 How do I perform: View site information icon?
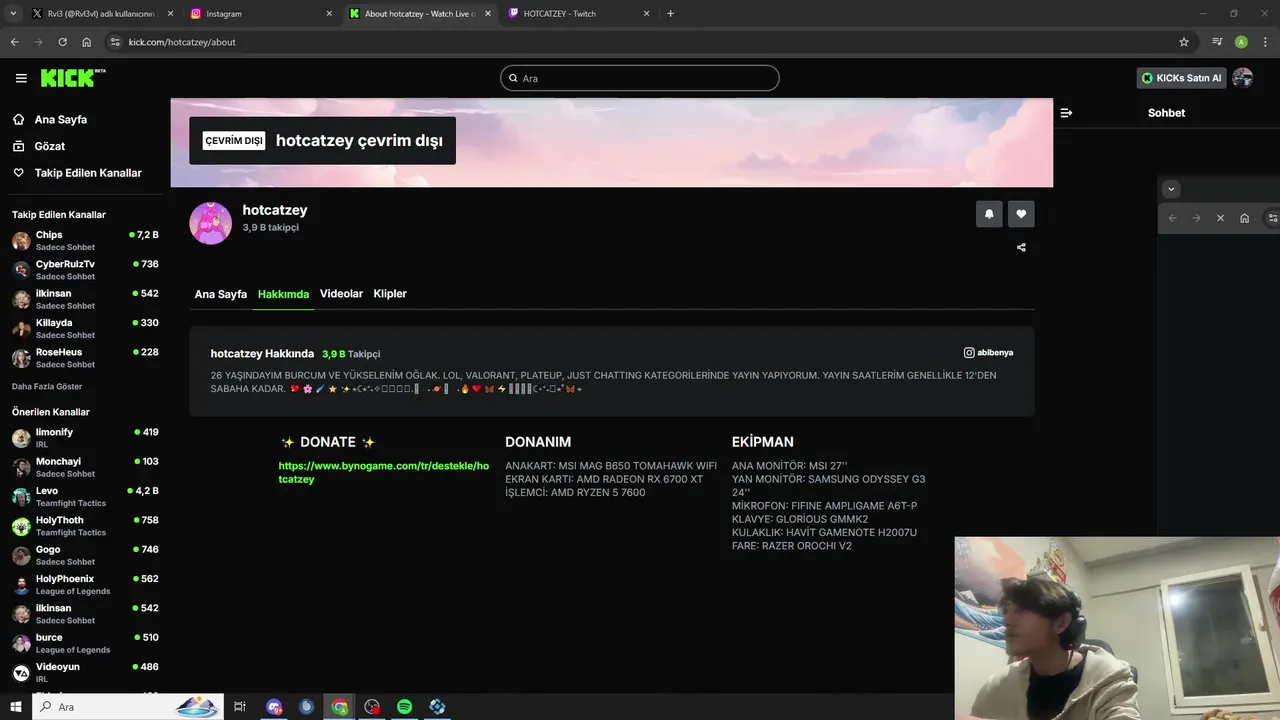click(x=115, y=42)
